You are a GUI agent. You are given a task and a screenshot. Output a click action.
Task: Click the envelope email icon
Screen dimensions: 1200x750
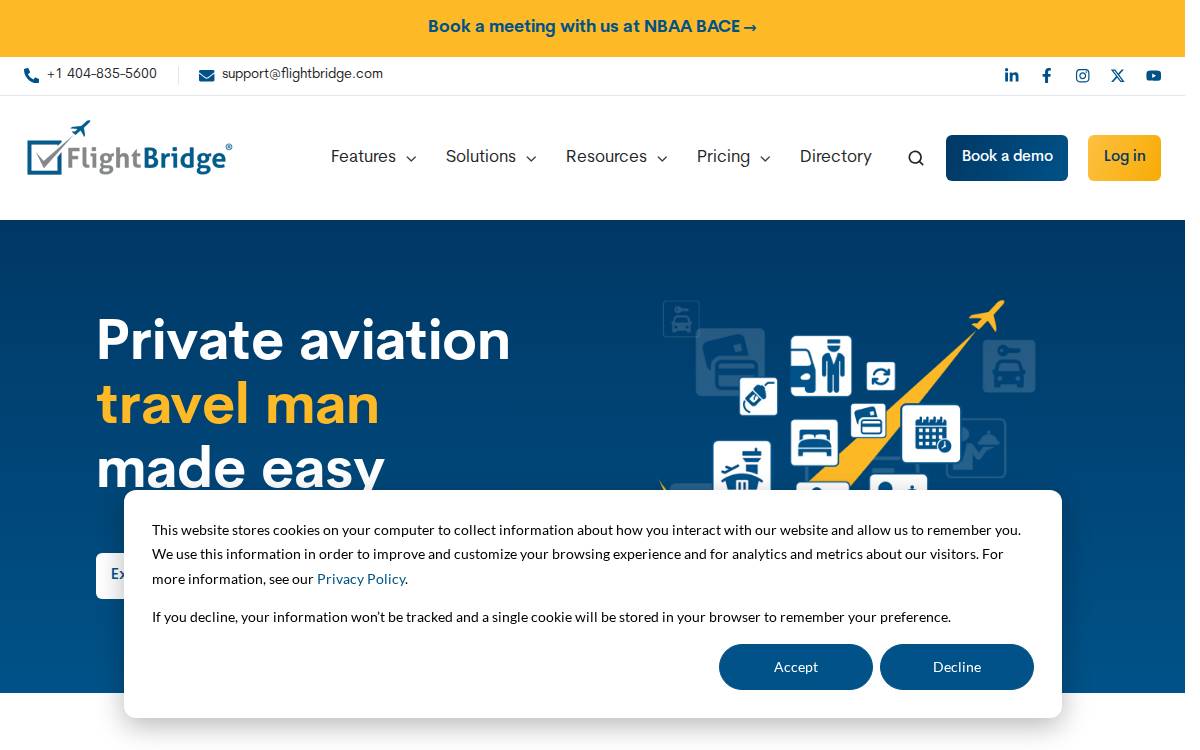point(206,75)
